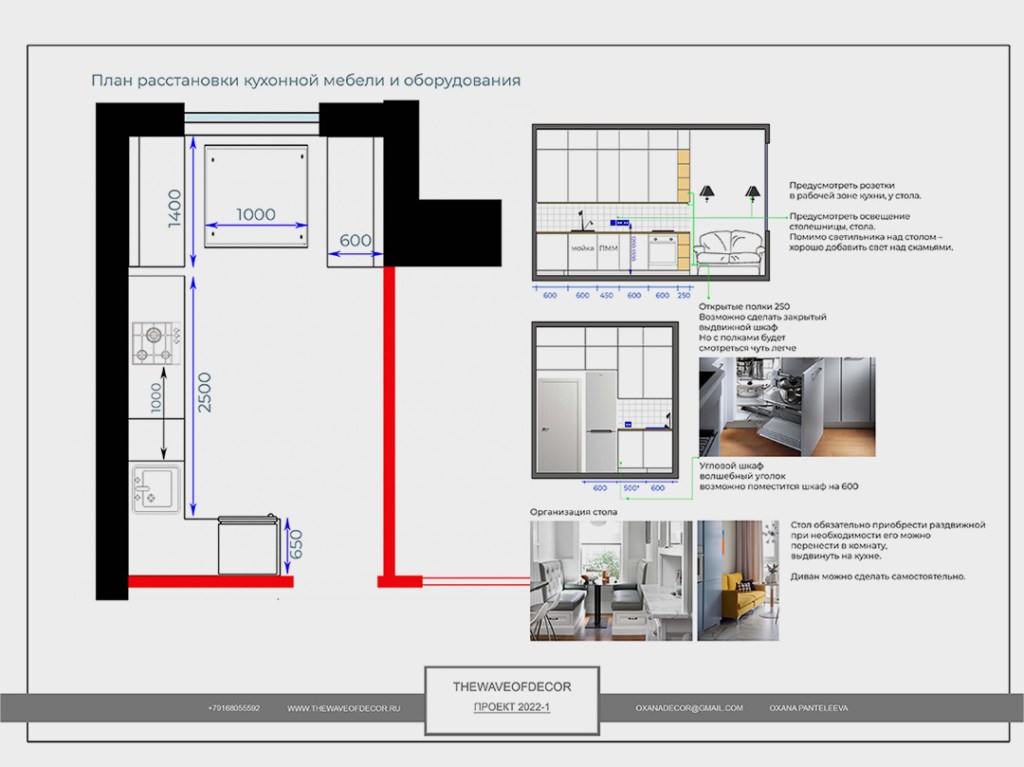Open the dining nook bench photo
The image size is (1024, 767).
tap(610, 580)
